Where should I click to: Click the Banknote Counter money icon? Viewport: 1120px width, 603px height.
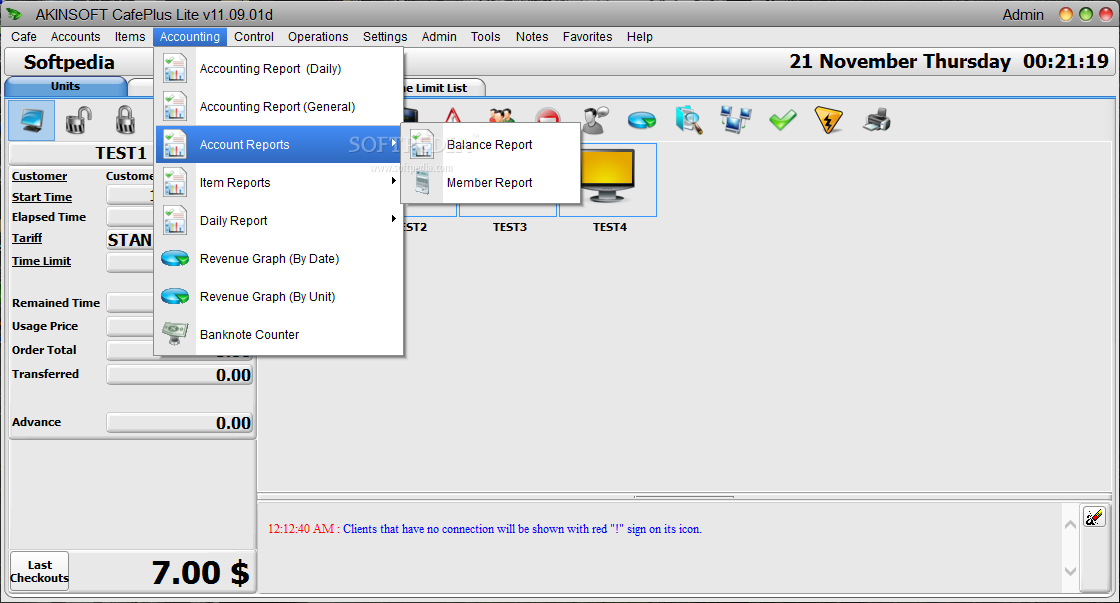point(175,334)
